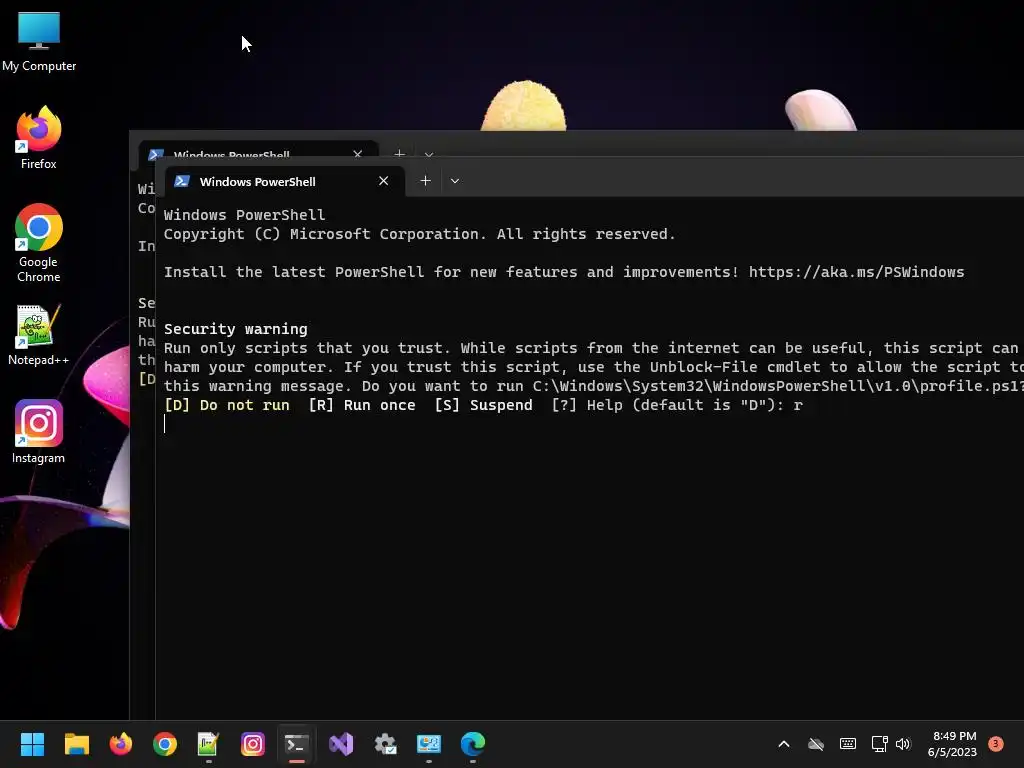Image resolution: width=1024 pixels, height=768 pixels.
Task: Click the Terminal icon in the taskbar
Action: (x=296, y=744)
